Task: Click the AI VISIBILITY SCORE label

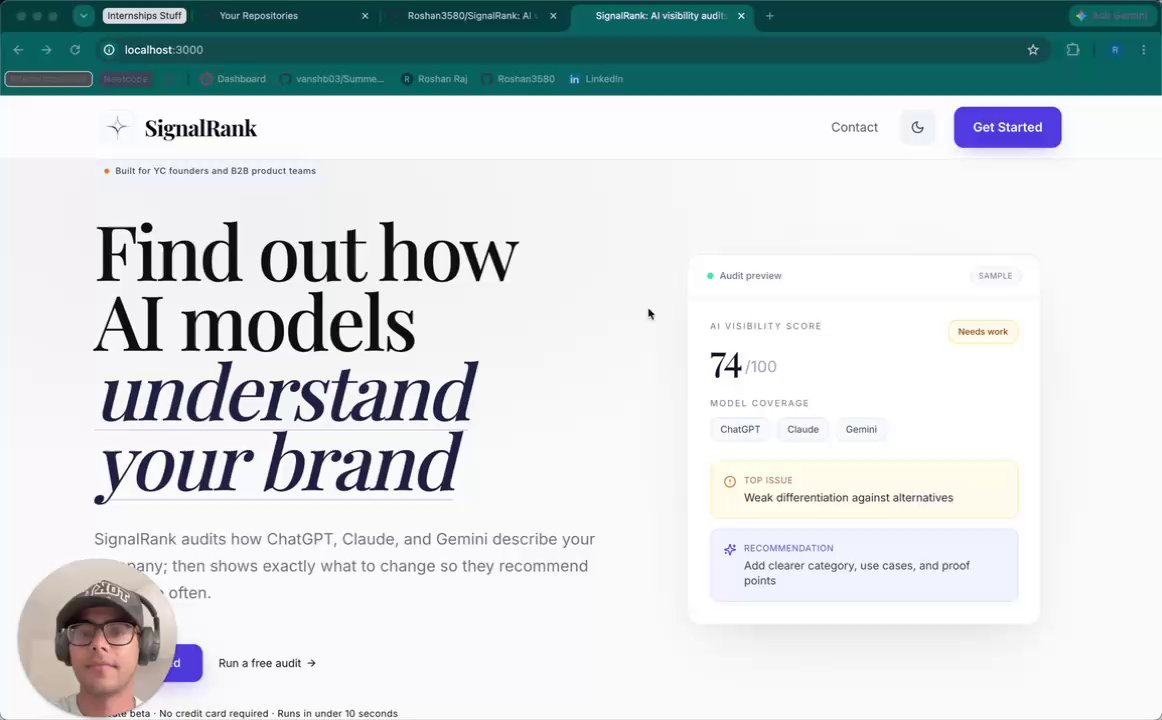Action: (x=766, y=326)
